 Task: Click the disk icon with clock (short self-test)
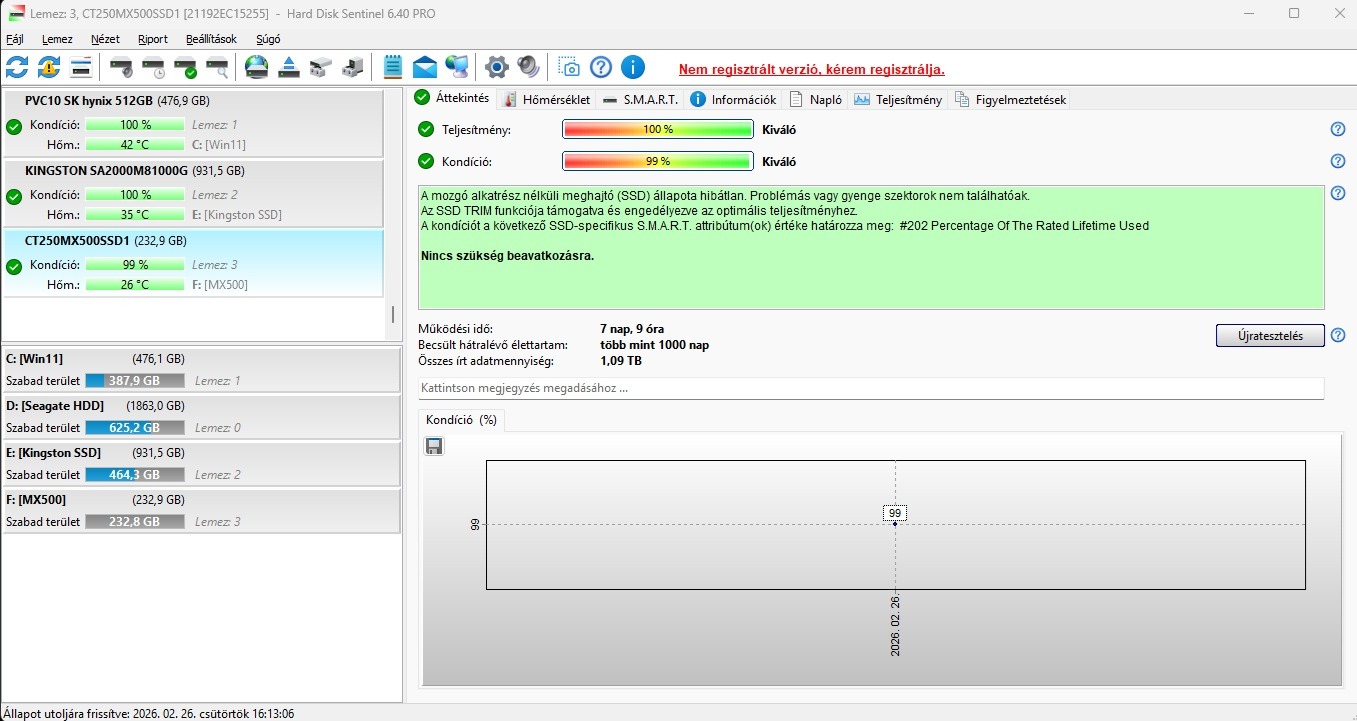154,68
